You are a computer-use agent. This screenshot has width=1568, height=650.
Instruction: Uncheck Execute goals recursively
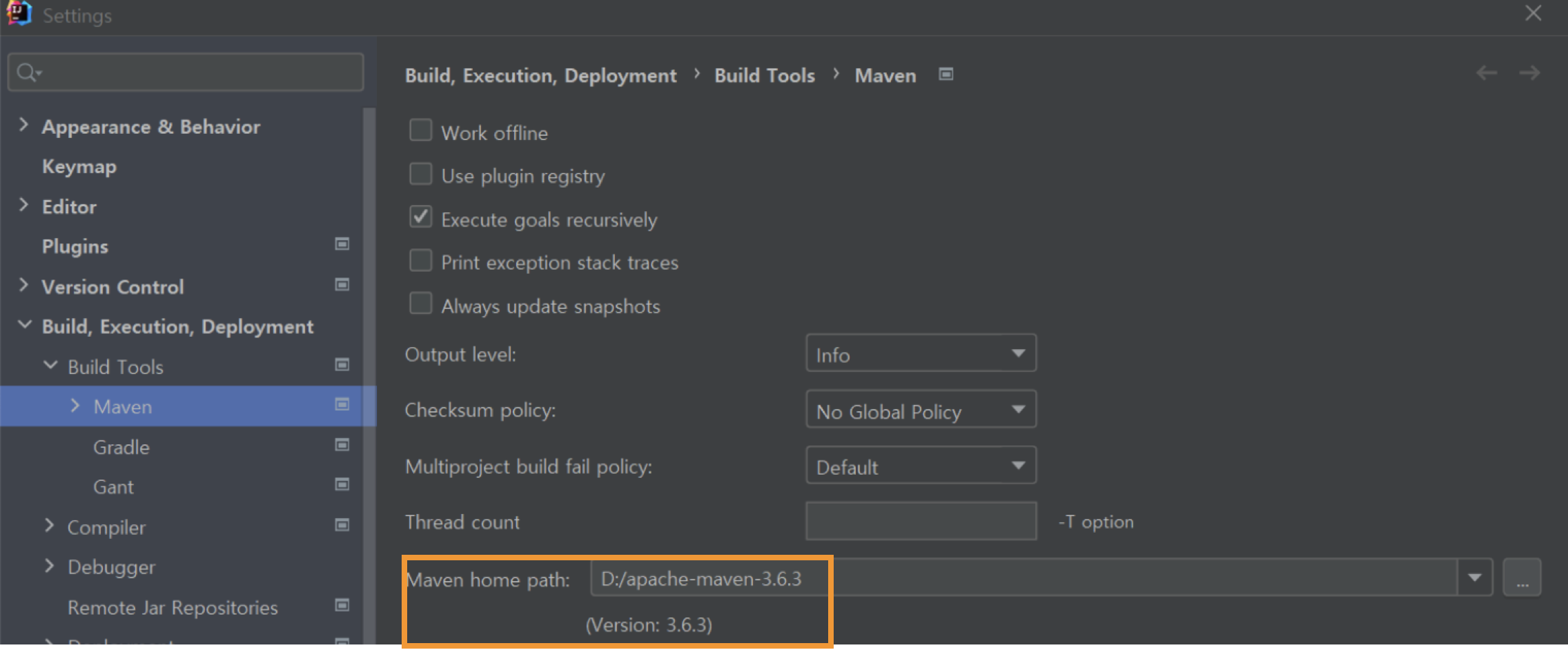(x=421, y=217)
